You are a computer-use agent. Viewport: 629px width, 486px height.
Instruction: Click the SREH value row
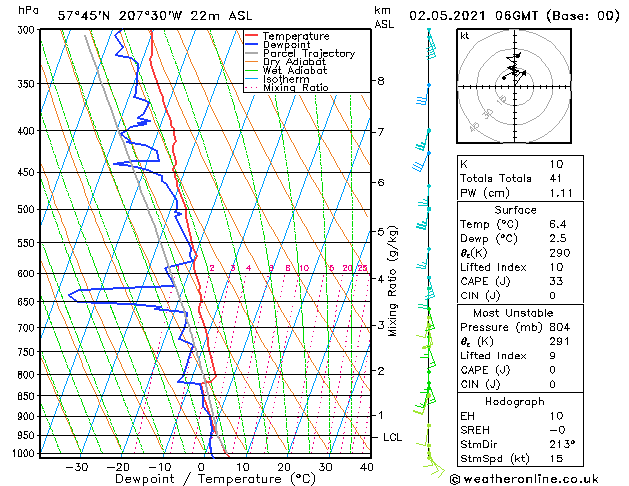pyautogui.click(x=520, y=430)
